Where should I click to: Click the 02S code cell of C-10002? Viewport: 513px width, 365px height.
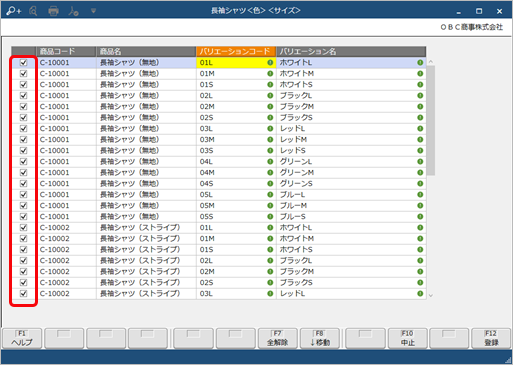(x=236, y=283)
